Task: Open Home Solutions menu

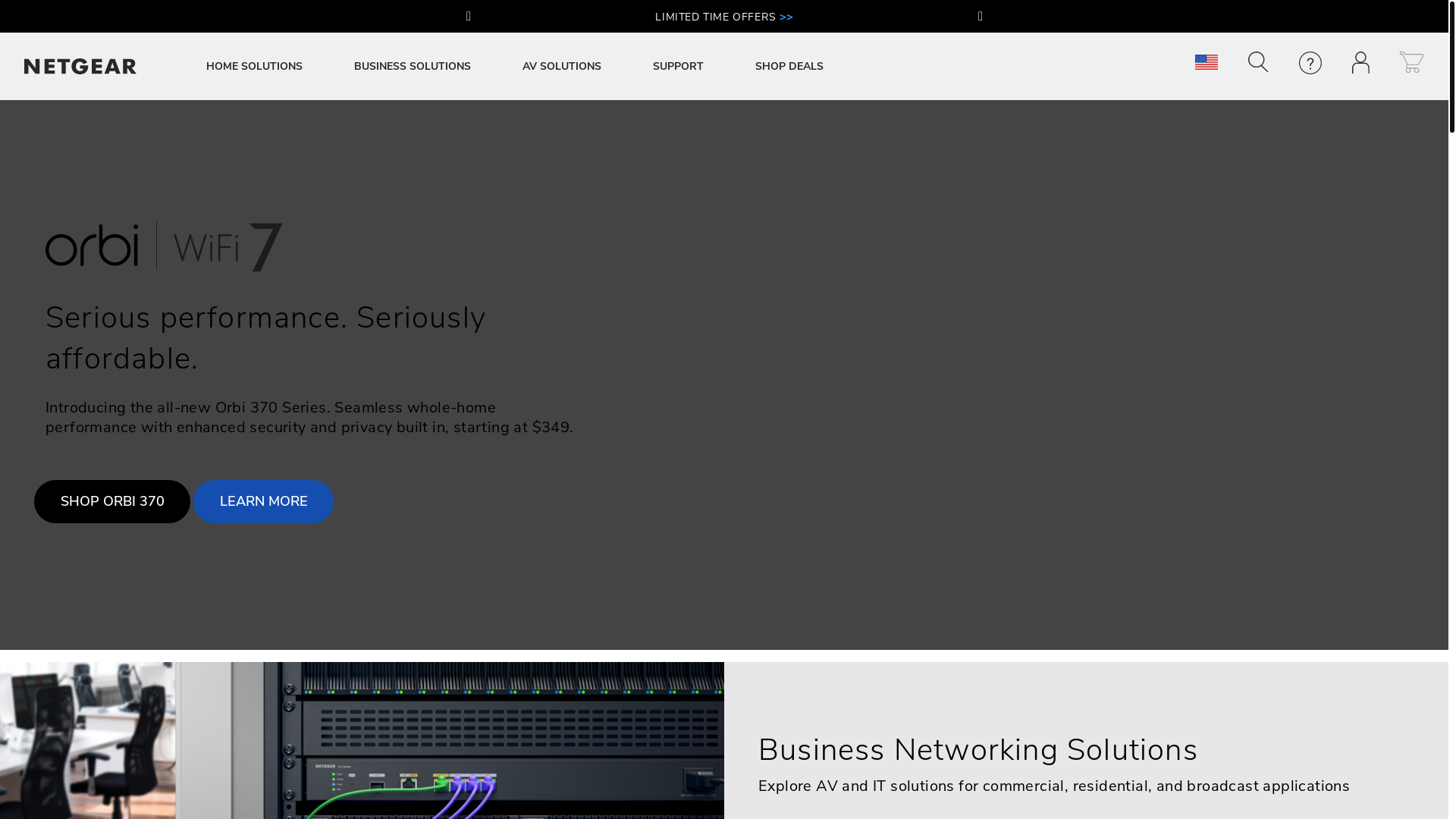Action: coord(254,67)
